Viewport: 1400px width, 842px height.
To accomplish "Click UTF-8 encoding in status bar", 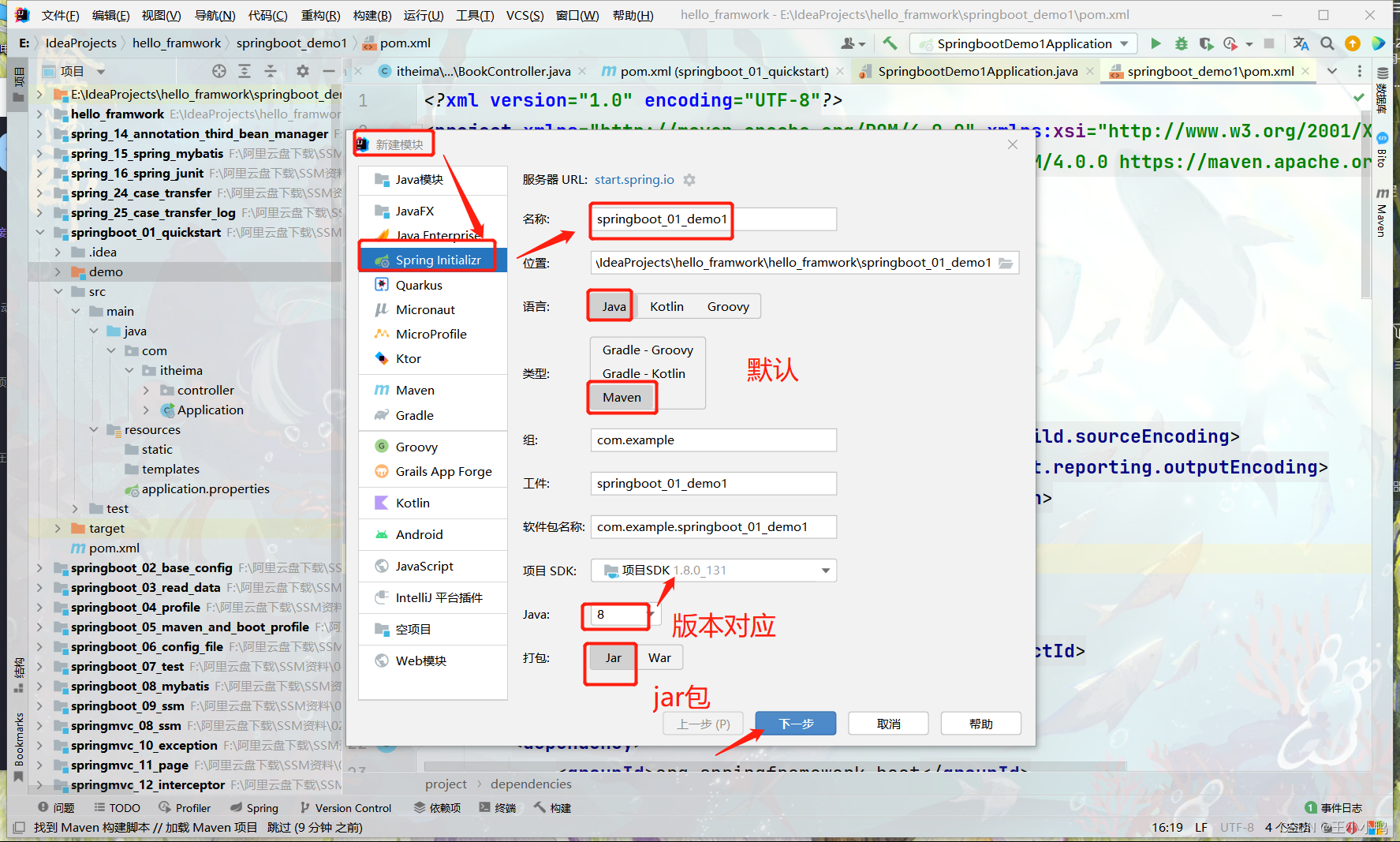I will click(x=1237, y=827).
